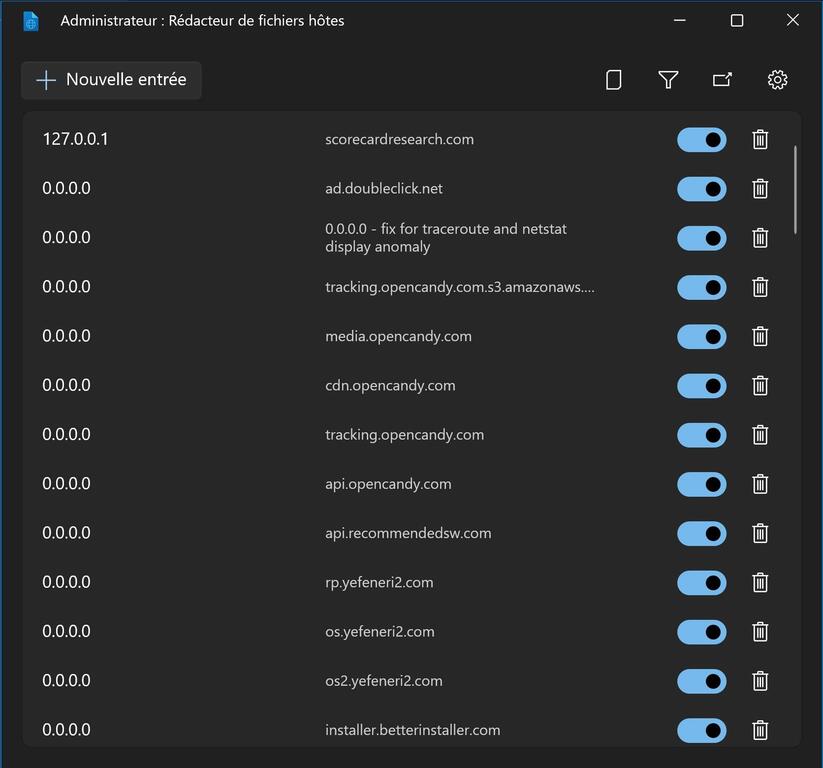Open the filter funnel icon
The image size is (823, 768).
[668, 80]
